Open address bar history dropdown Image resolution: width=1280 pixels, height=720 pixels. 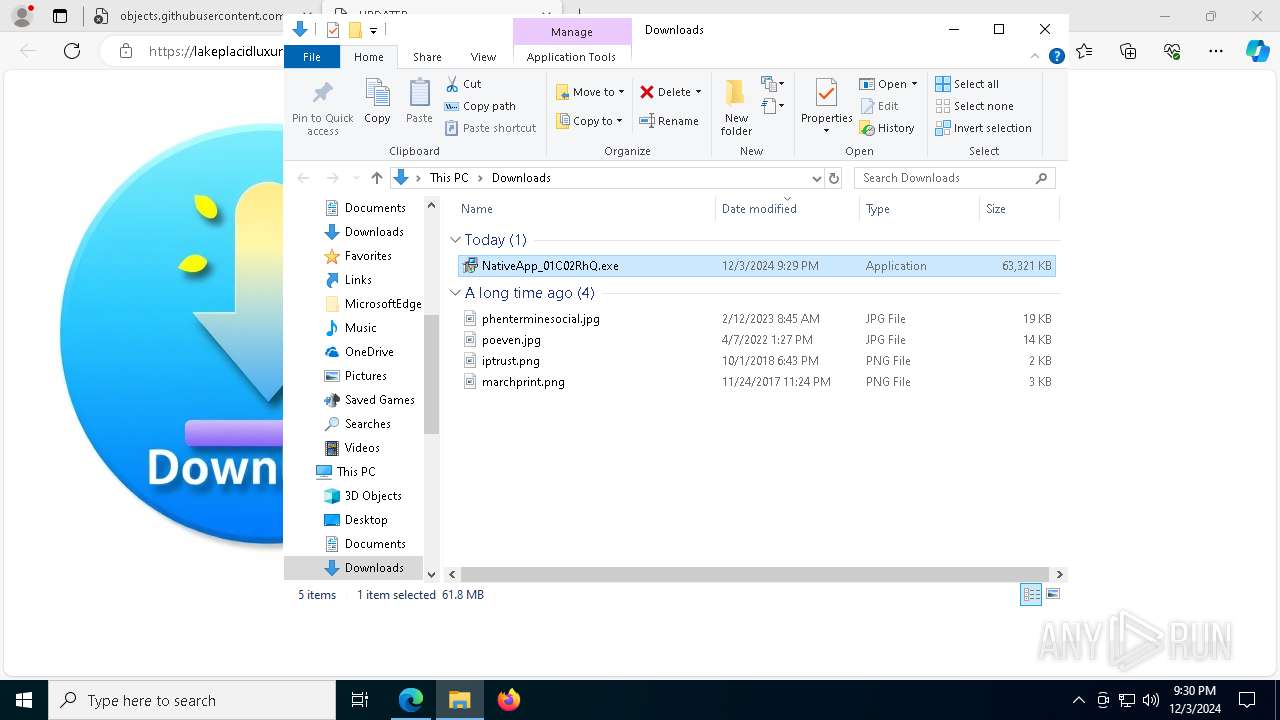(816, 178)
